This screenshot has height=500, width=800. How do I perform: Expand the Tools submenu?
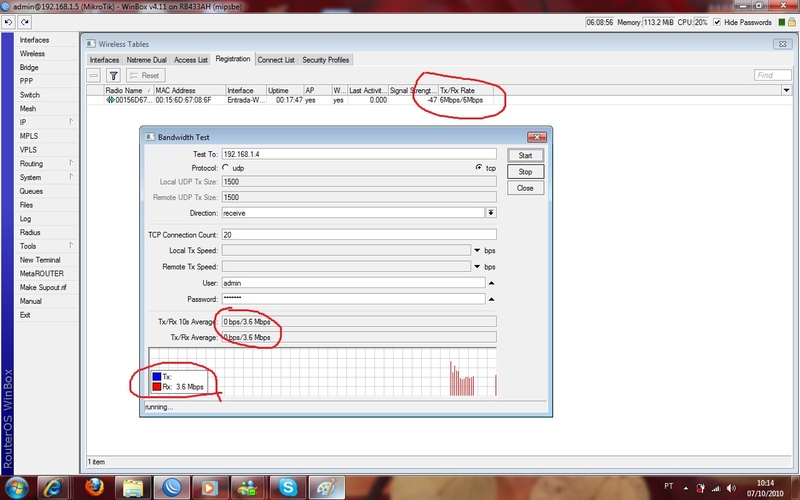[71, 245]
